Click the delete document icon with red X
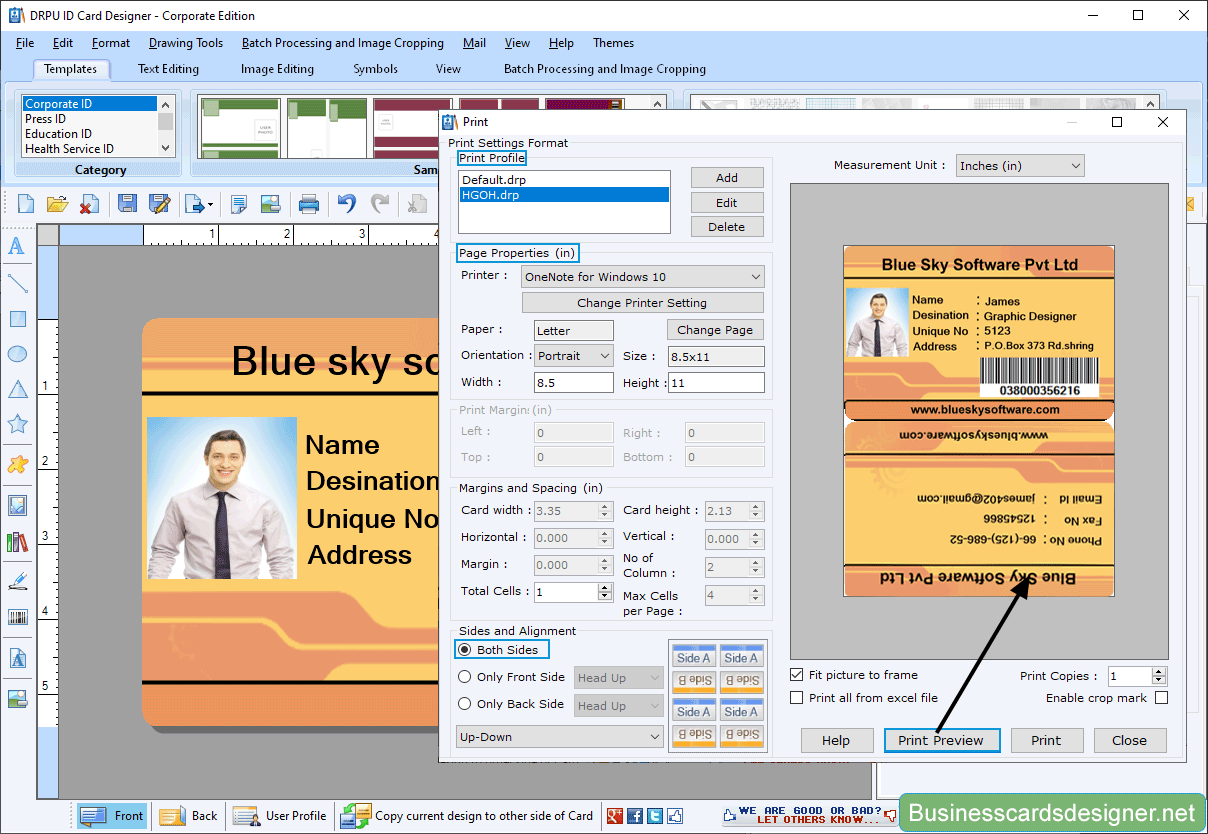The width and height of the screenshot is (1208, 834). tap(89, 204)
